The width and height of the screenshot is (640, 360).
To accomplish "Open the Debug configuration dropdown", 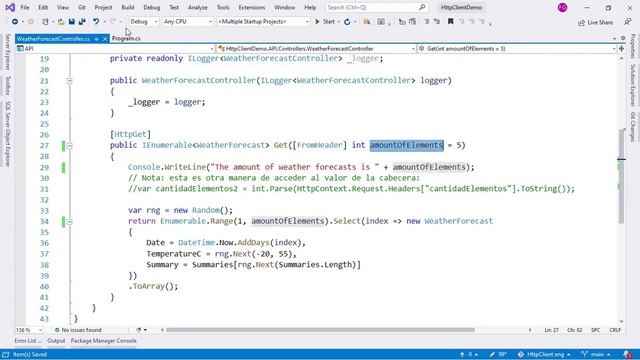I will coord(144,22).
